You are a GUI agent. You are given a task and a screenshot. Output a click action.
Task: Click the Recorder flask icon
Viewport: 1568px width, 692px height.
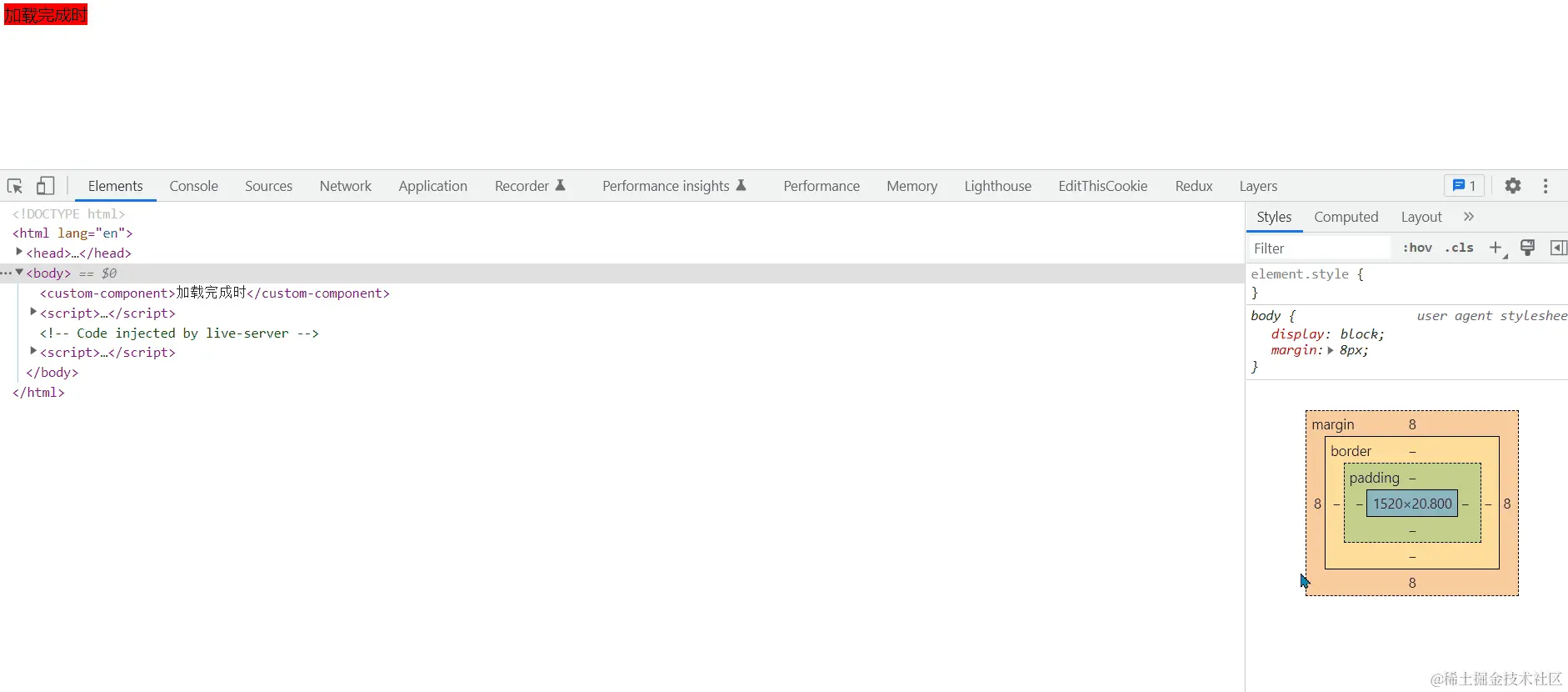pyautogui.click(x=561, y=185)
